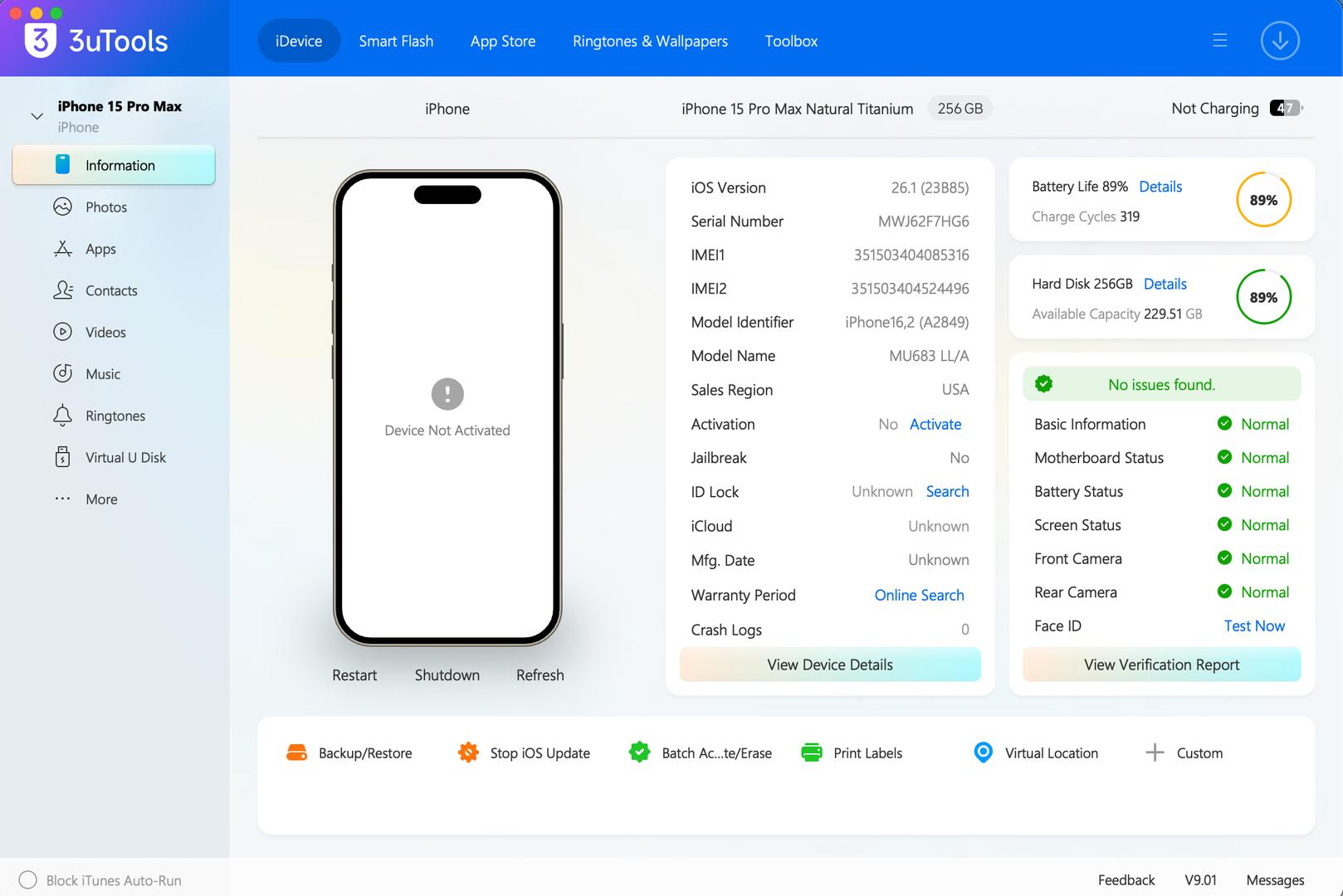Click the Virtual U Disk icon
This screenshot has width=1343, height=896.
click(63, 457)
